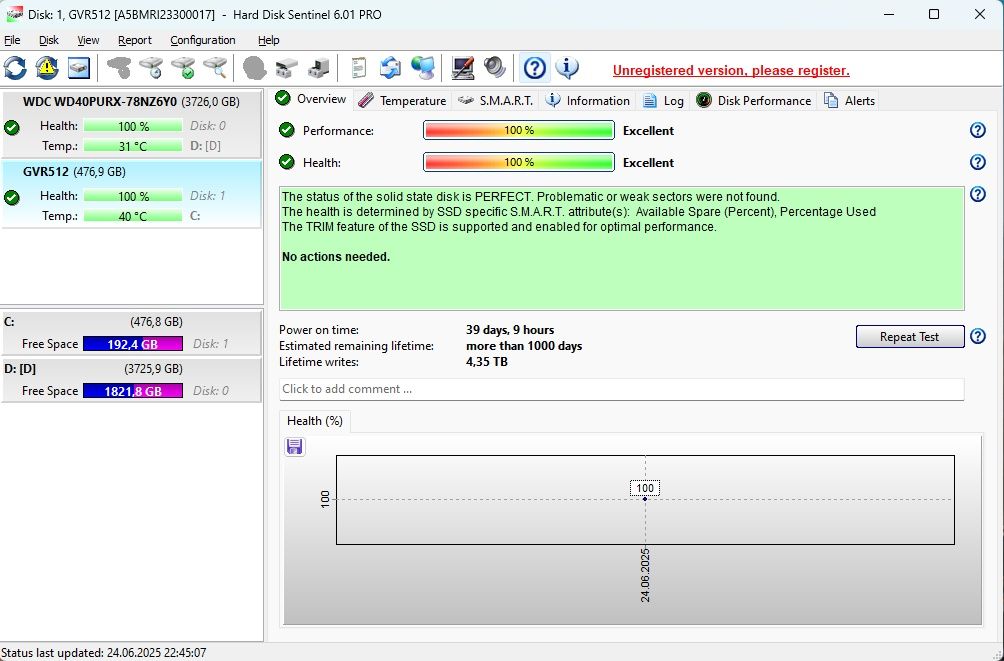Screen dimensions: 1004x661
Task: Switch to the Log tab
Action: [x=663, y=101]
